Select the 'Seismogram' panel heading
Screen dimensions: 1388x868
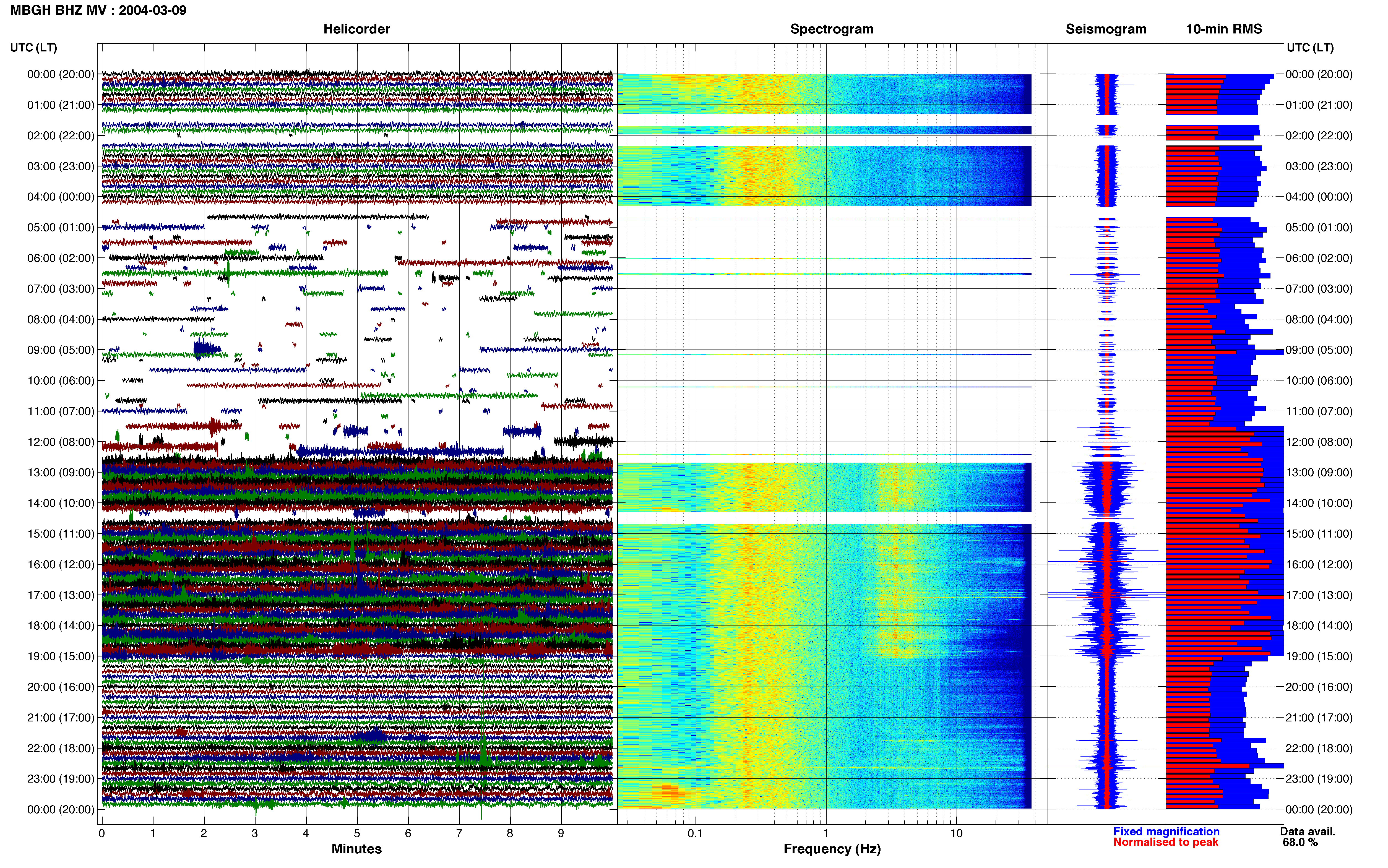click(1106, 29)
